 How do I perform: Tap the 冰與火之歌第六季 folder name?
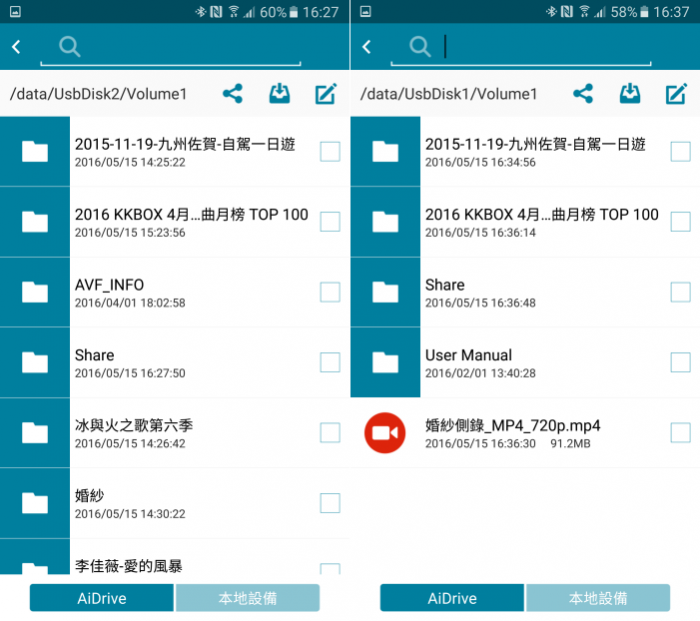[134, 425]
